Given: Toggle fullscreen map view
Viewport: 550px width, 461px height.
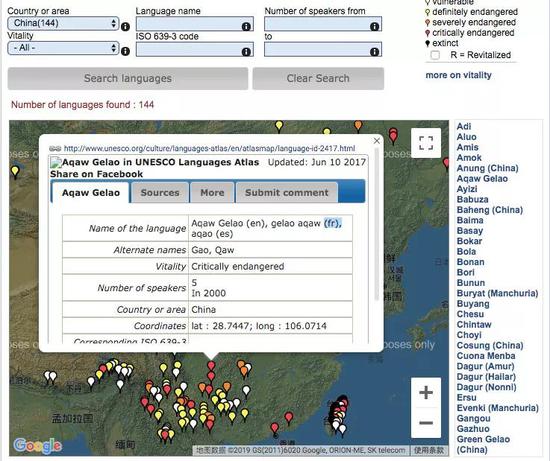Looking at the screenshot, I should click(426, 143).
